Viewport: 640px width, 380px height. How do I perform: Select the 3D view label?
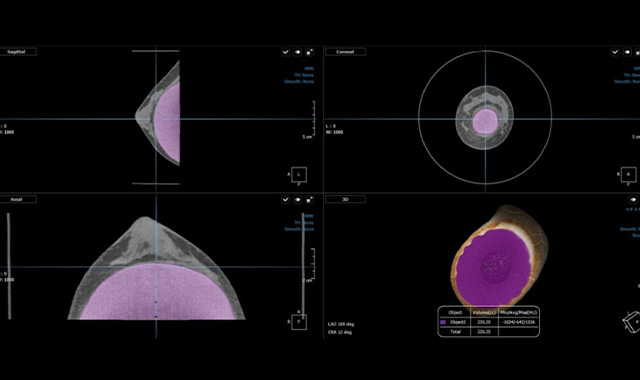point(345,199)
